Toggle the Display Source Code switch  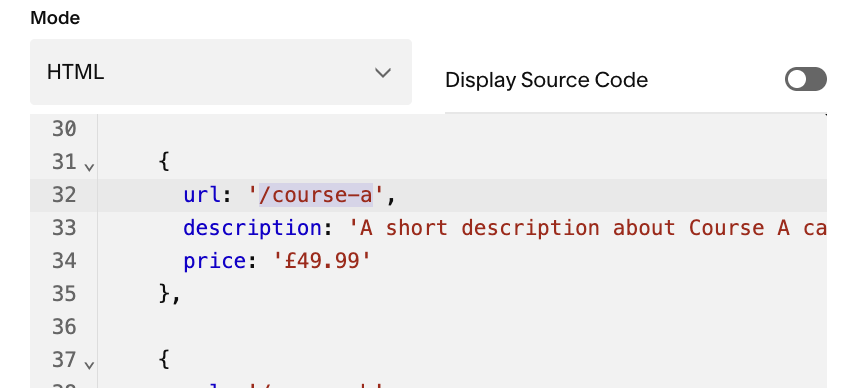point(805,80)
